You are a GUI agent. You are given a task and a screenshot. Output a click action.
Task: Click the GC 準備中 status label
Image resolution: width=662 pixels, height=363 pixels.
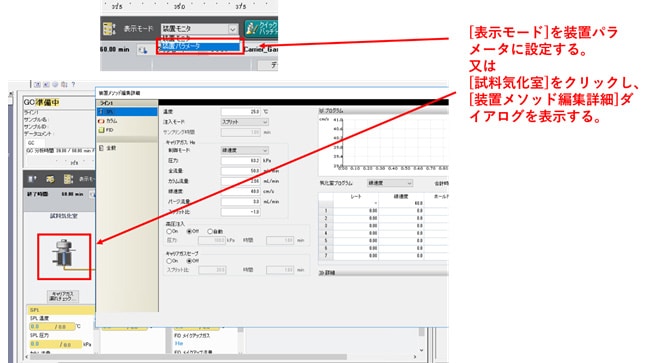click(41, 102)
